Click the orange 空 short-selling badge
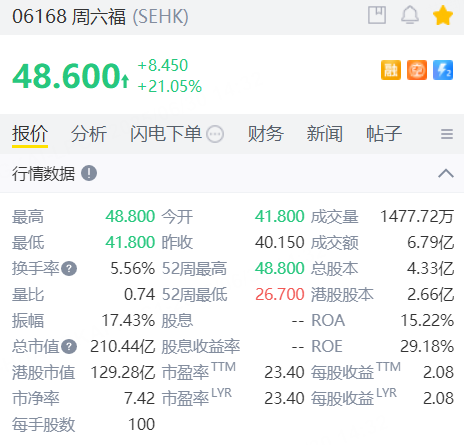The width and height of the screenshot is (464, 445). coord(417,70)
